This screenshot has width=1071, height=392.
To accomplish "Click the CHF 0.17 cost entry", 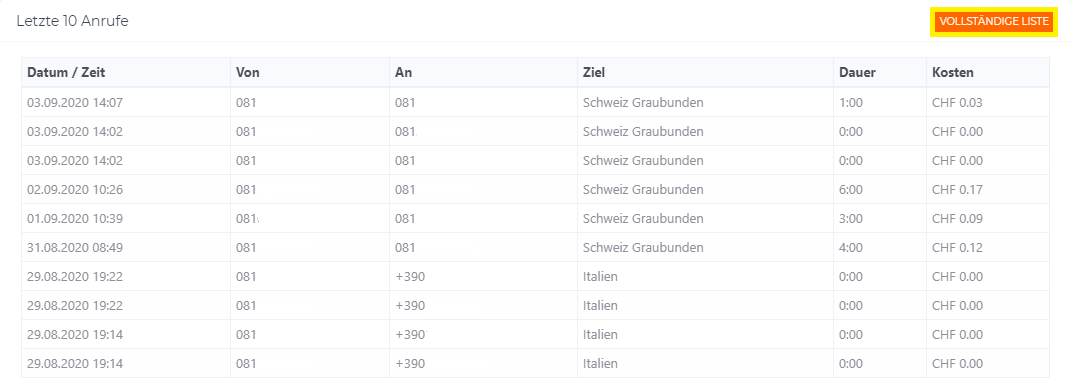I will click(958, 190).
